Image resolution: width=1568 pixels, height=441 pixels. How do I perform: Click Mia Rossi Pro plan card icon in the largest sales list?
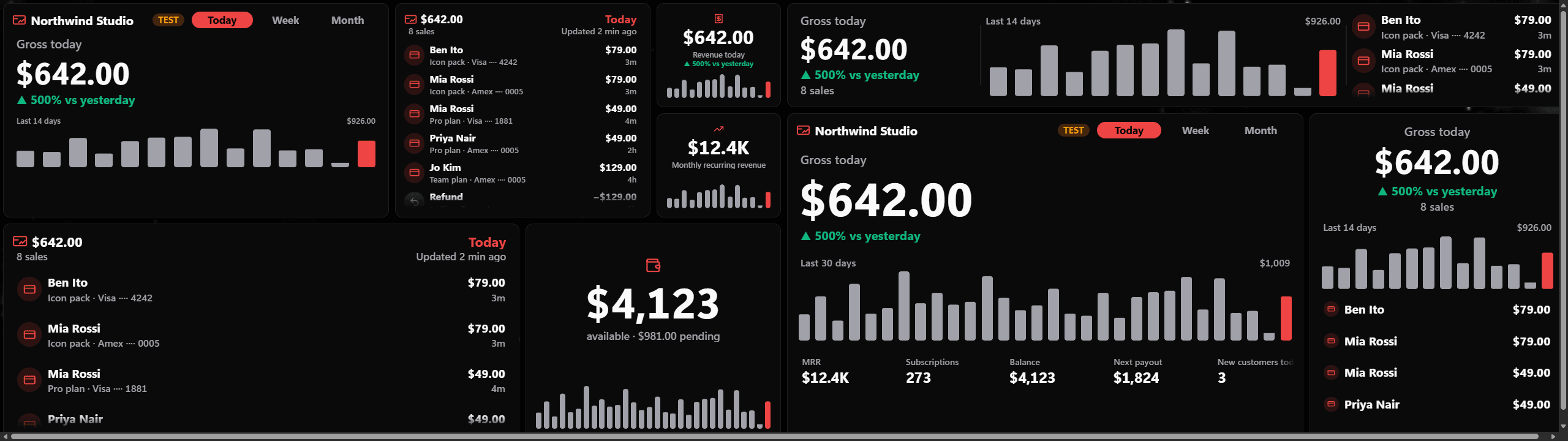point(29,380)
